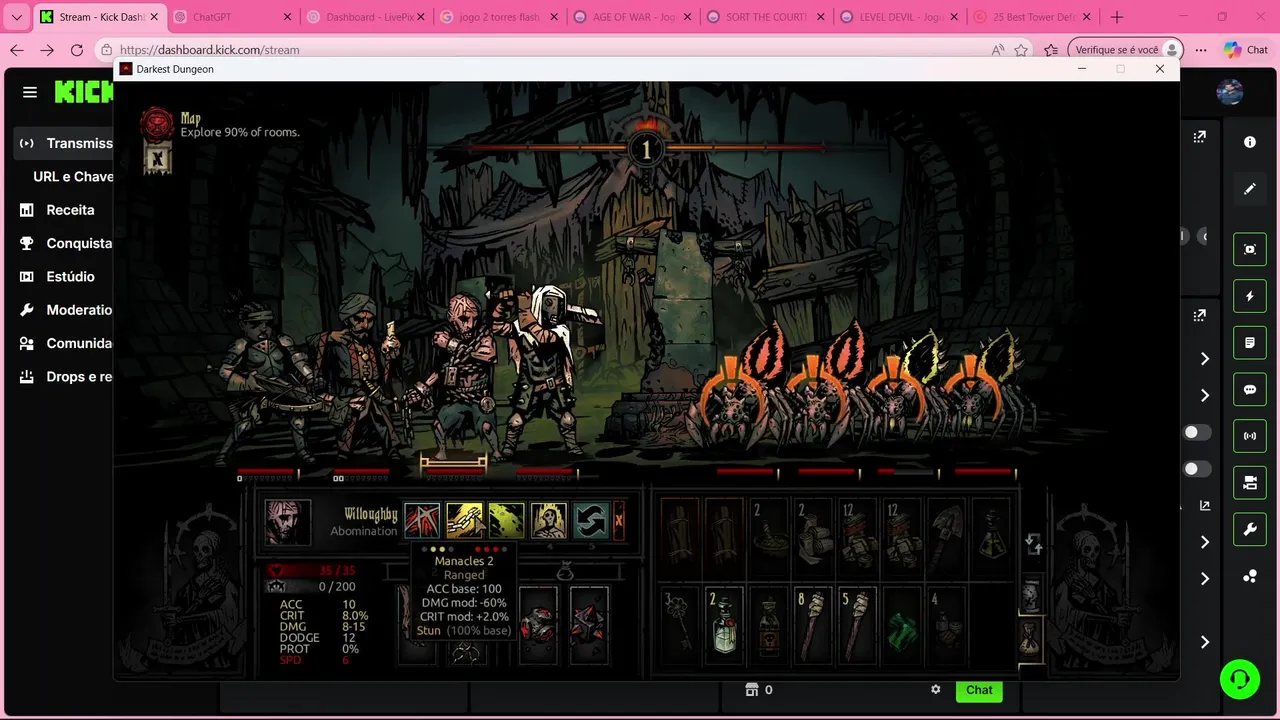Select the green Beast's Bile skill
Screen dimensions: 1280x720
tap(506, 521)
